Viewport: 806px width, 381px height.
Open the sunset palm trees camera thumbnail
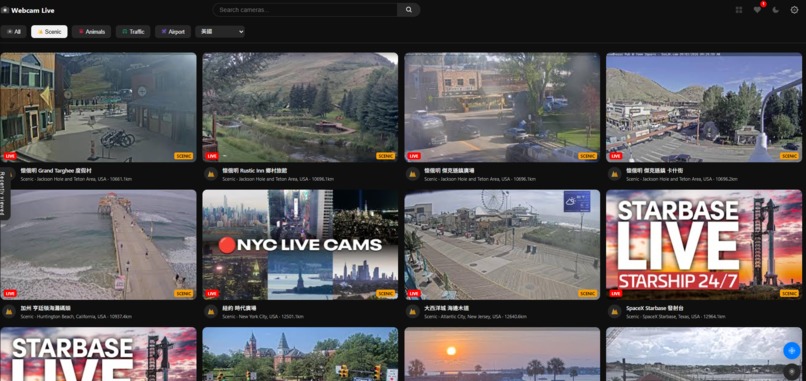point(502,354)
